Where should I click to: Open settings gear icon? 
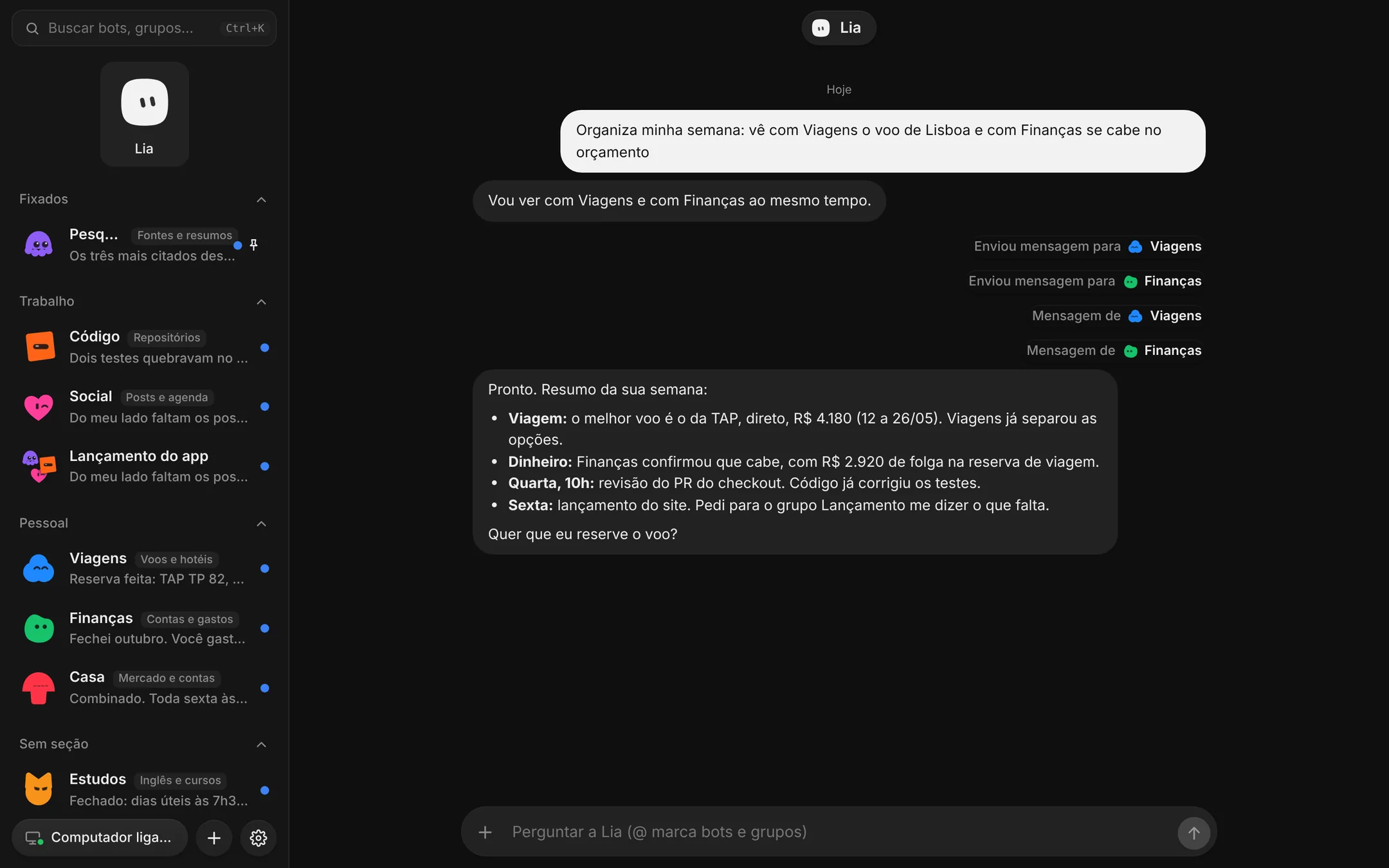click(x=259, y=838)
